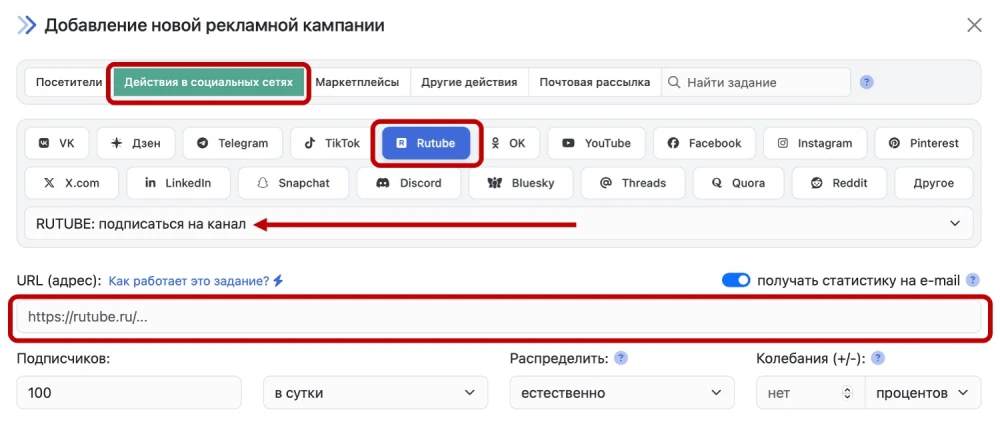Toggle the e-mail statistics switch
1000x424 pixels.
(x=736, y=281)
